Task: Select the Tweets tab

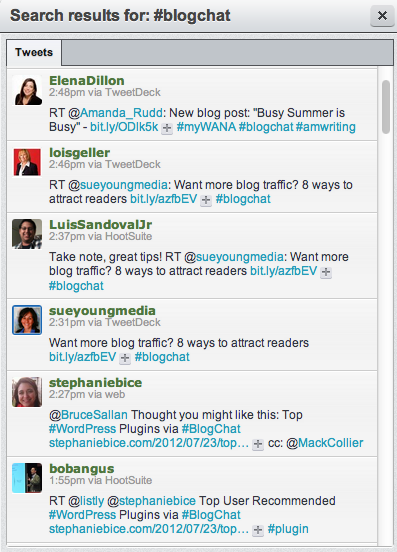Action: pyautogui.click(x=34, y=52)
